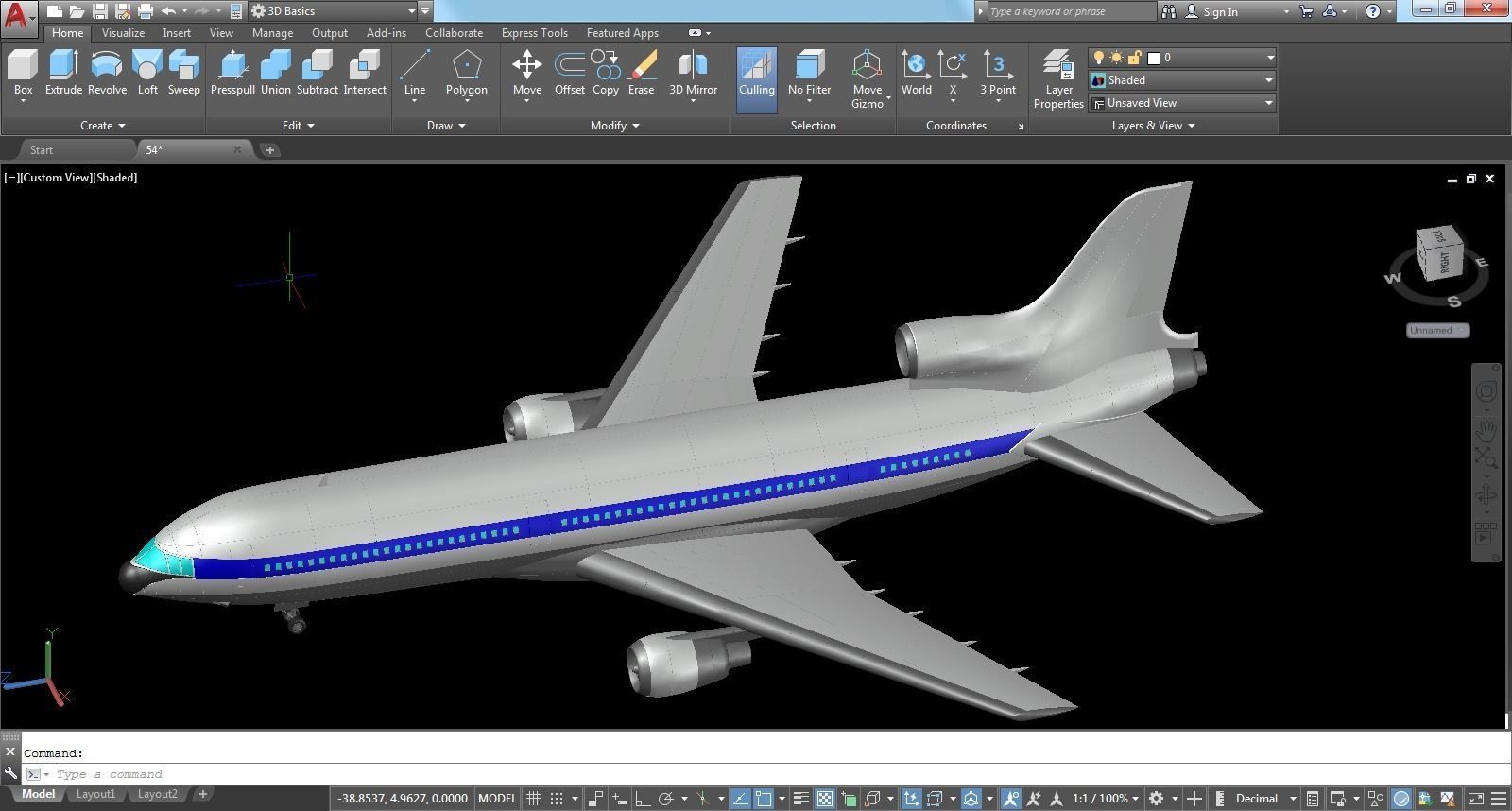Image resolution: width=1512 pixels, height=811 pixels.
Task: Select the 3D Mirror tool
Action: [694, 74]
